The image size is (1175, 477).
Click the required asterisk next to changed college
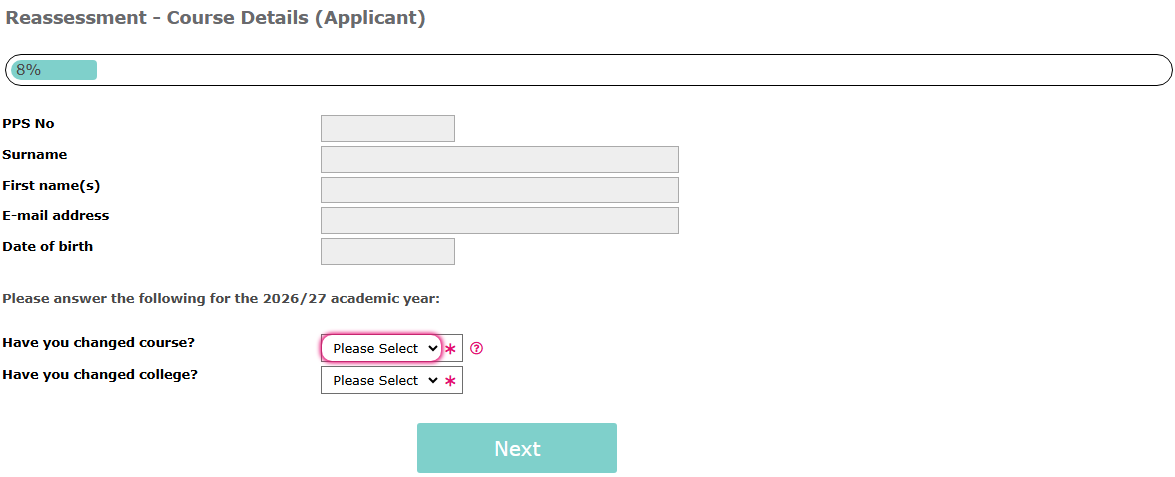point(450,381)
